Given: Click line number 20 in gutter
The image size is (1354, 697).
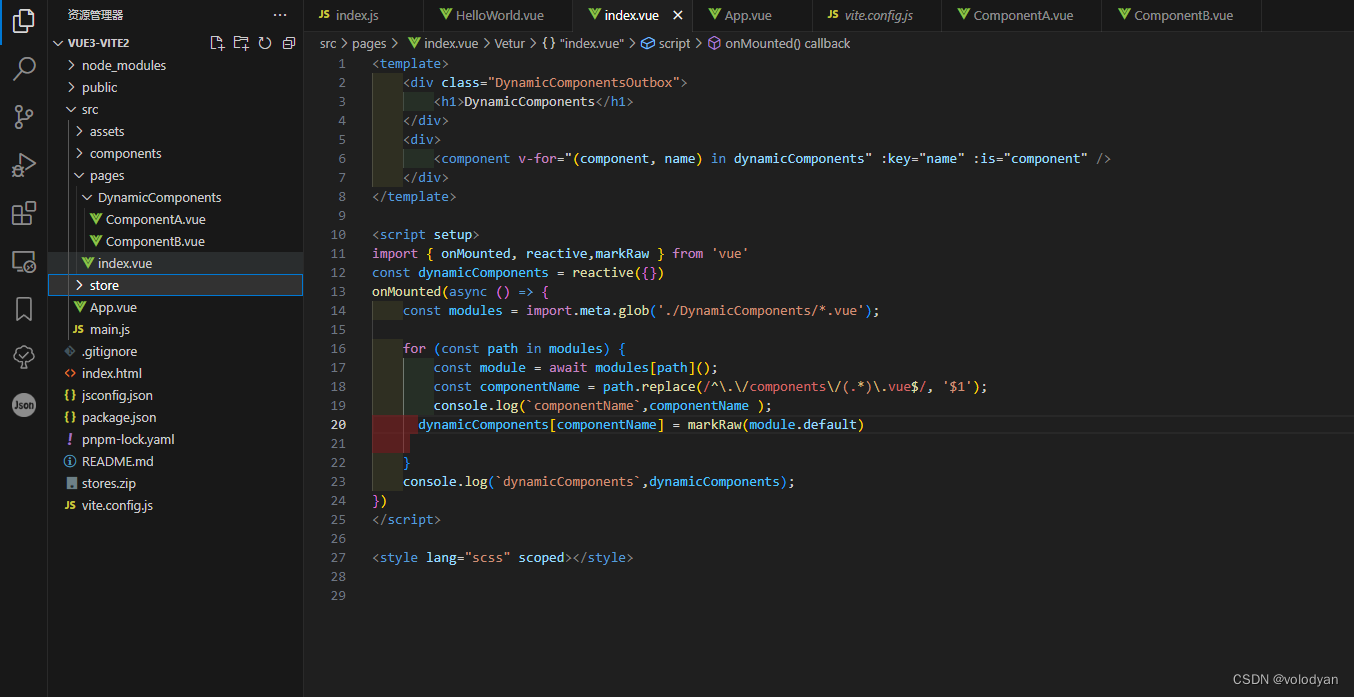Looking at the screenshot, I should 338,424.
